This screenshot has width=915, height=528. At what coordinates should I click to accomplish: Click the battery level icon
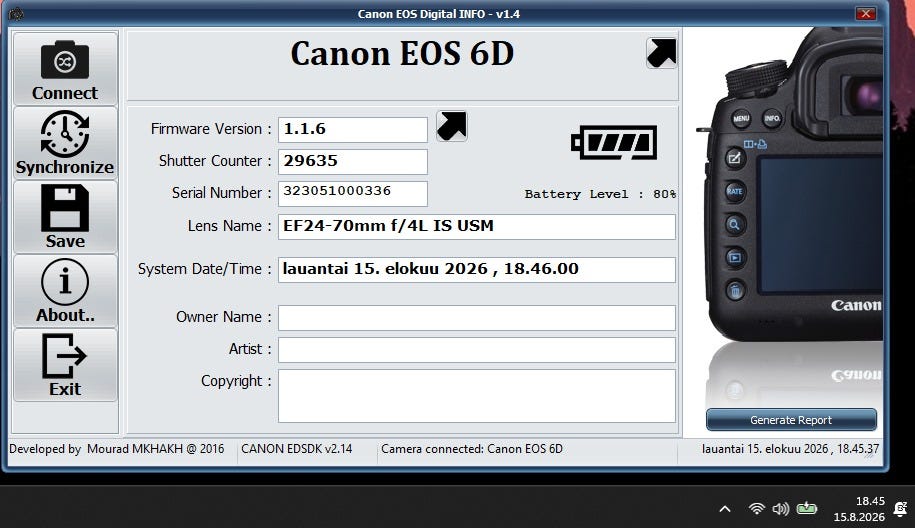point(614,142)
